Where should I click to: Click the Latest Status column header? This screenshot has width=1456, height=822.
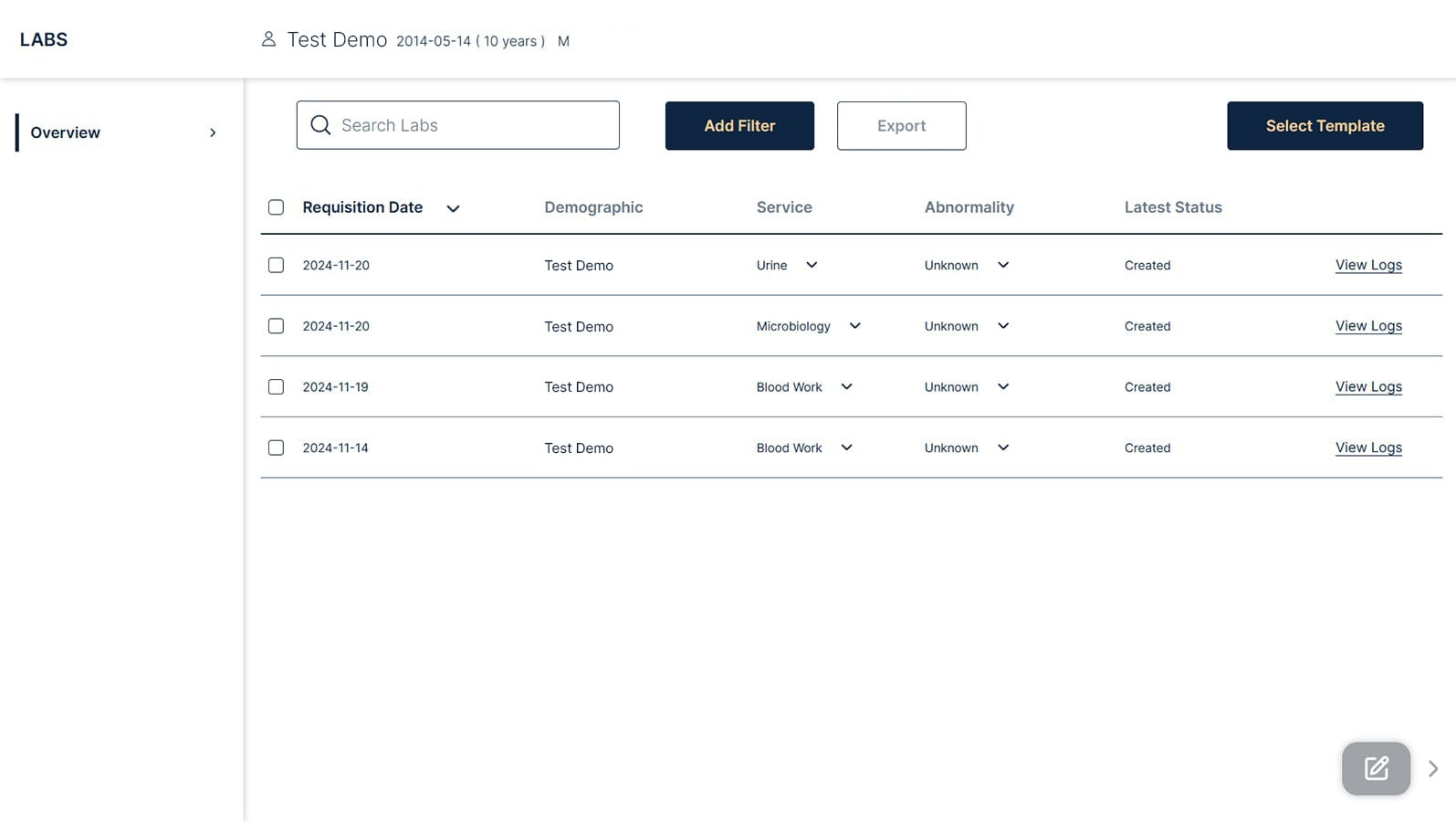[x=1173, y=207]
